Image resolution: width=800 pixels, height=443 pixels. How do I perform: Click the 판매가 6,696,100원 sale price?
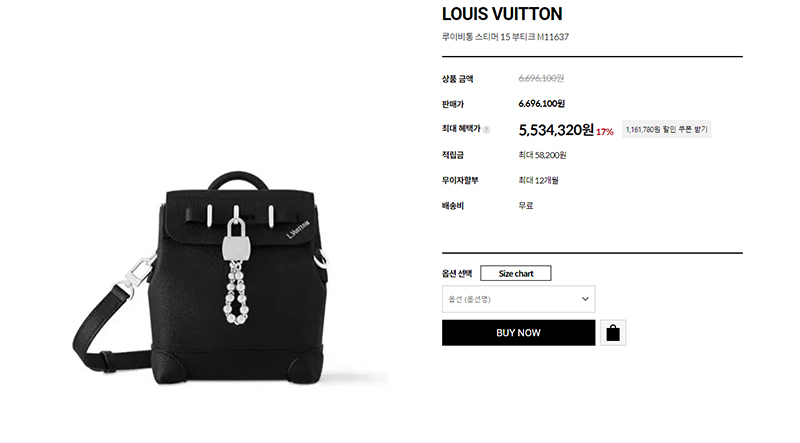click(x=541, y=104)
